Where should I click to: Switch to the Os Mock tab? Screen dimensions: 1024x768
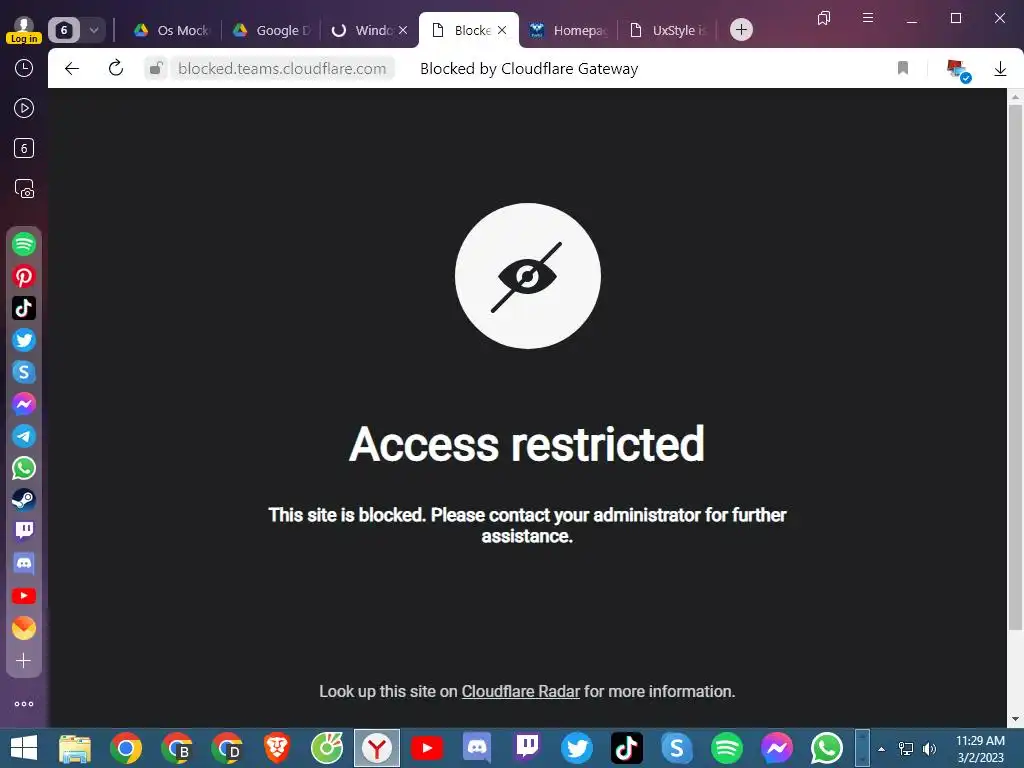[x=171, y=30]
